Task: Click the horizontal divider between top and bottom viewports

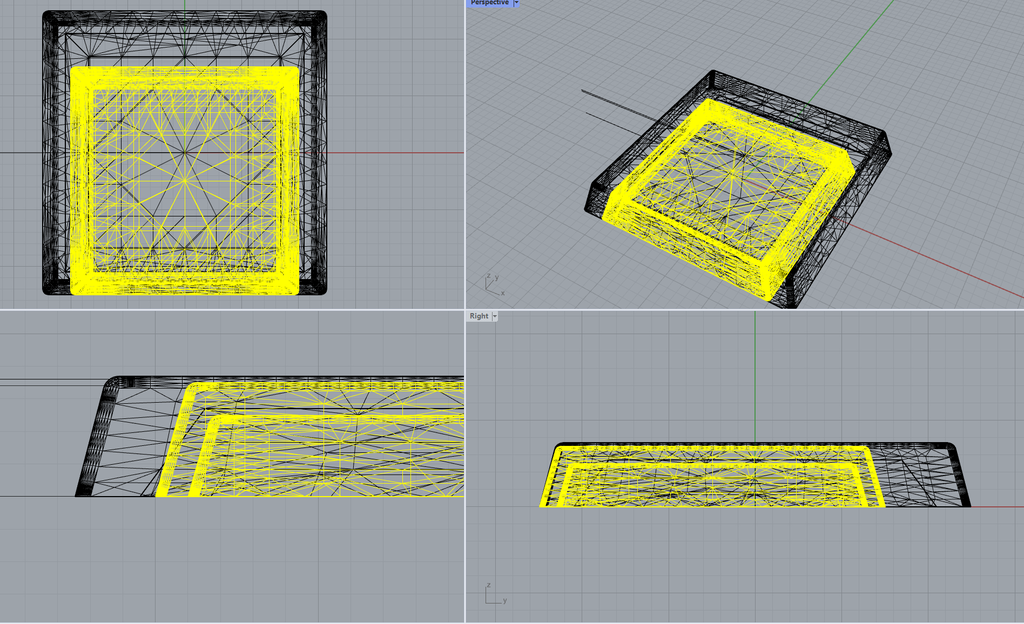Action: tap(250, 310)
